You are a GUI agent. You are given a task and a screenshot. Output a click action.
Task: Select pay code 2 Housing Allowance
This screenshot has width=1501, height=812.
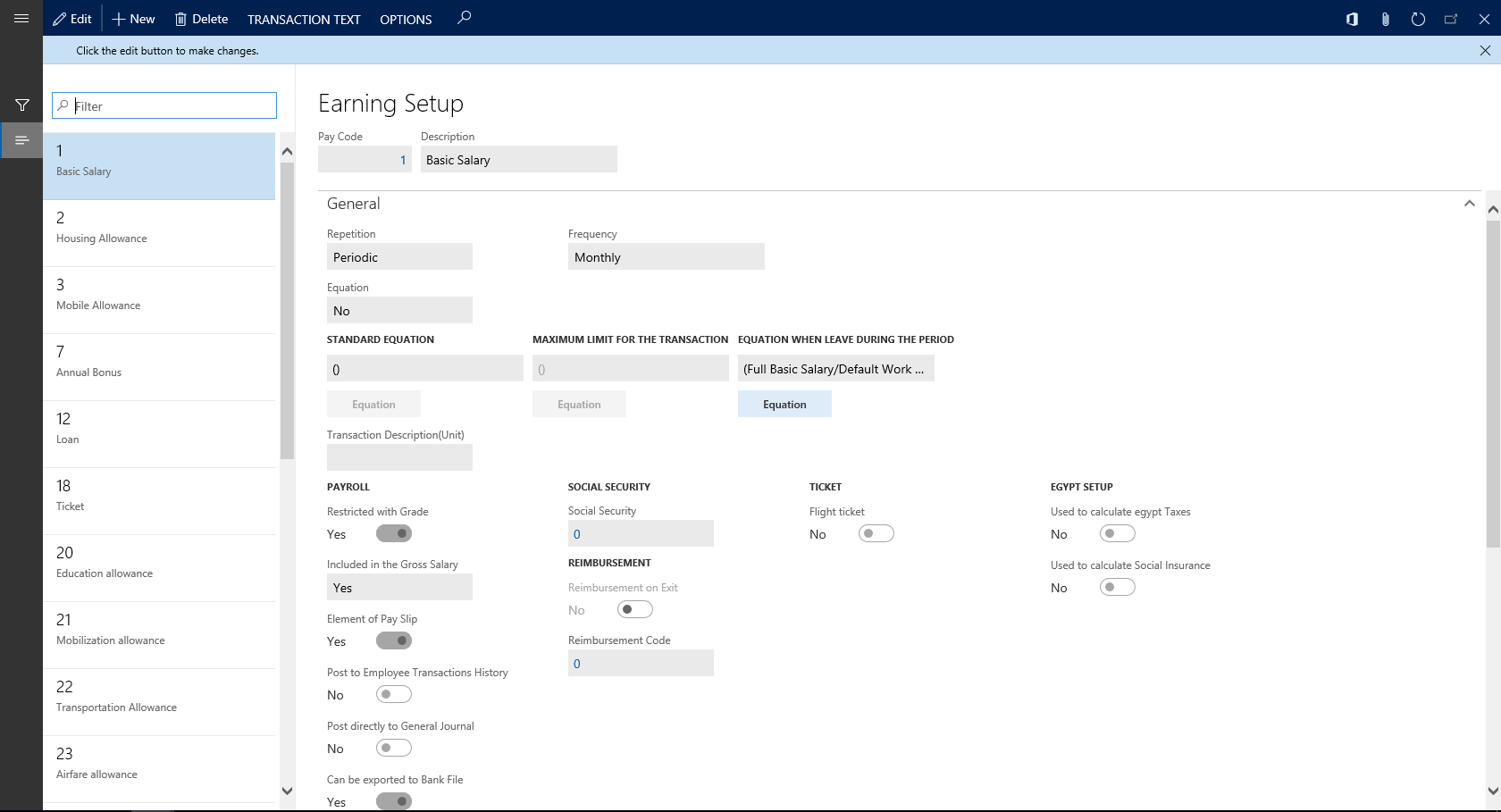(x=159, y=233)
